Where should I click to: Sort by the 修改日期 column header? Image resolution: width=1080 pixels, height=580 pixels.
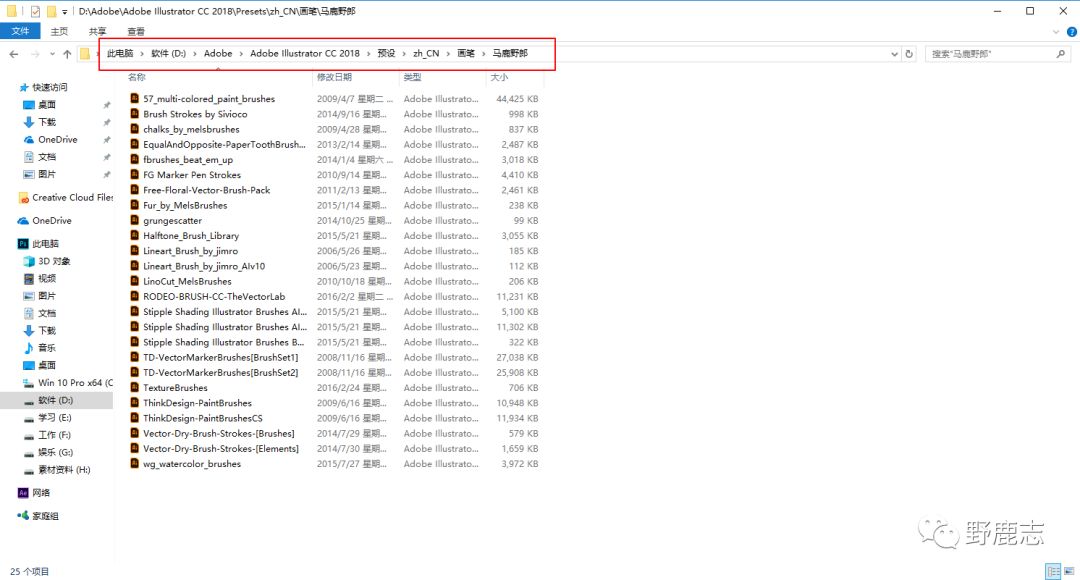click(x=334, y=77)
